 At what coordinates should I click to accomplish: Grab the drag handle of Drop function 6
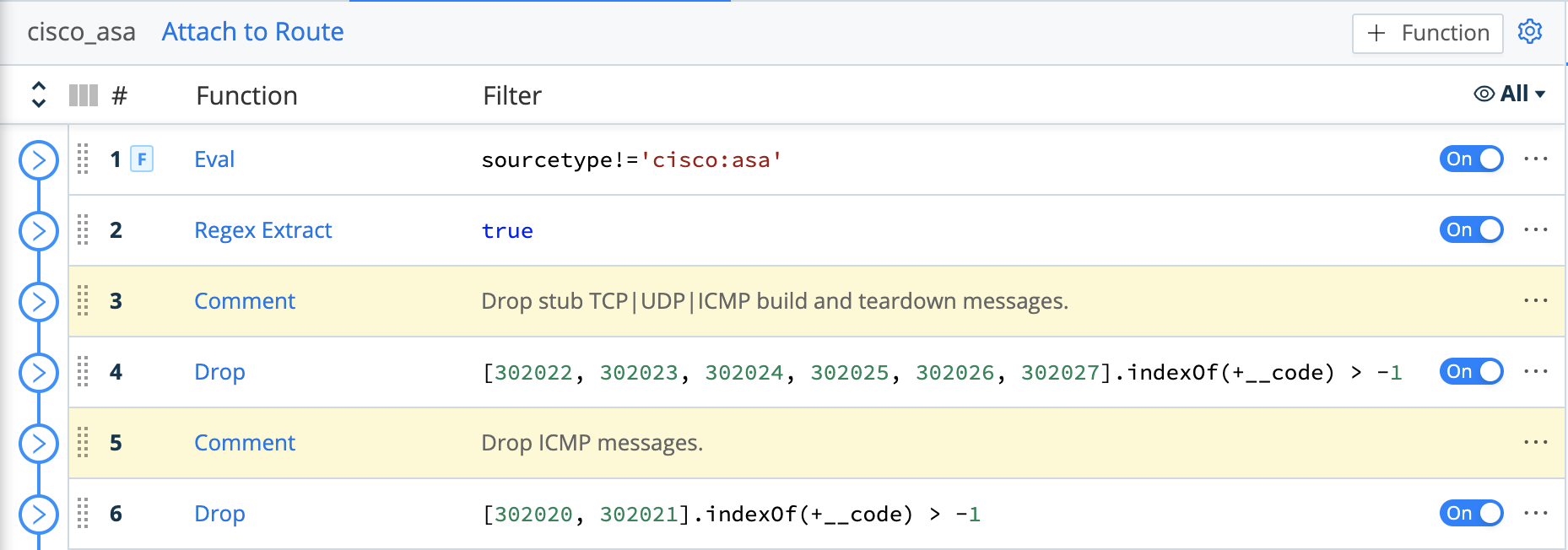pyautogui.click(x=83, y=514)
